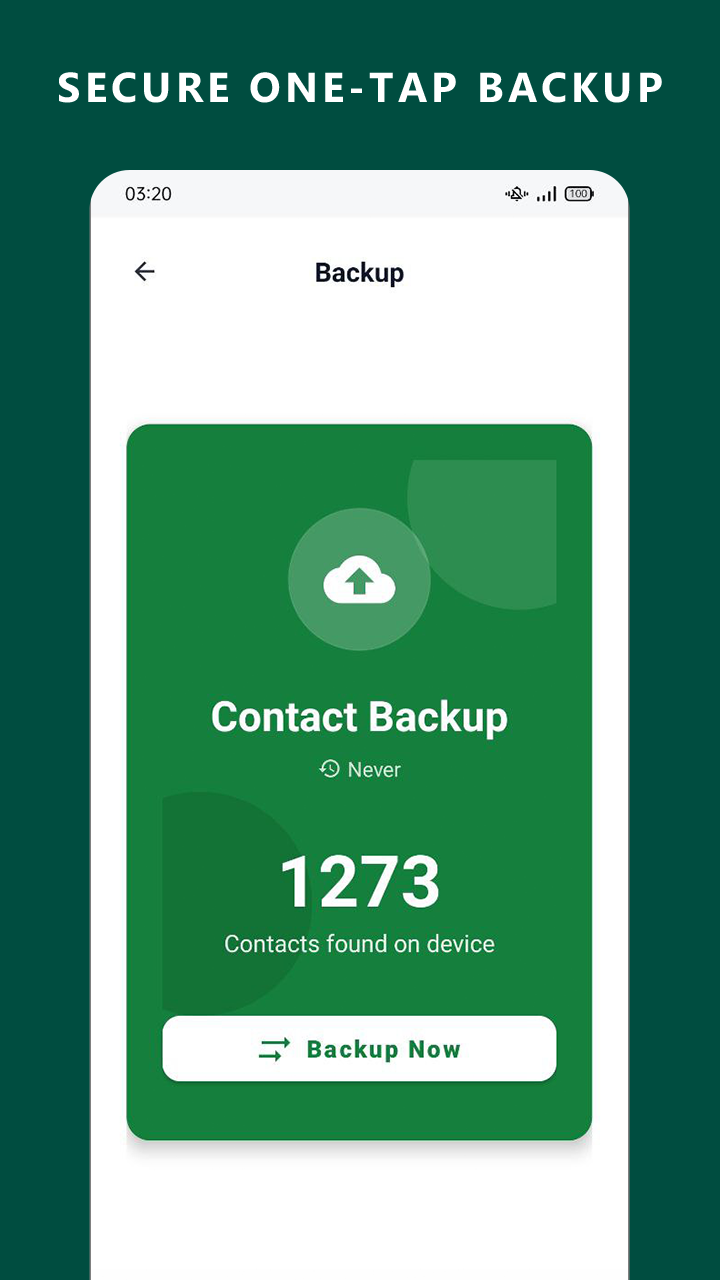
Task: Tap the muted bell status icon
Action: coord(516,194)
